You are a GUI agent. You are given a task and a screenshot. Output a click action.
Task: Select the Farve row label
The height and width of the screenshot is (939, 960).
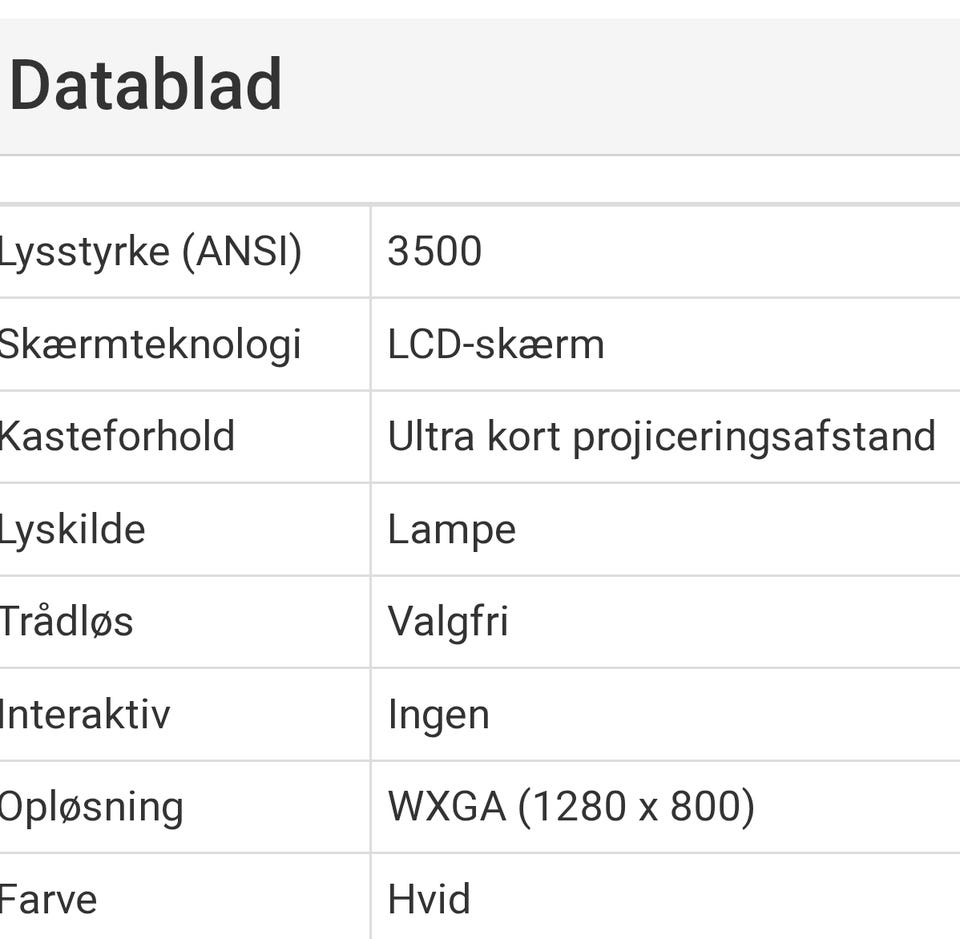pos(49,899)
